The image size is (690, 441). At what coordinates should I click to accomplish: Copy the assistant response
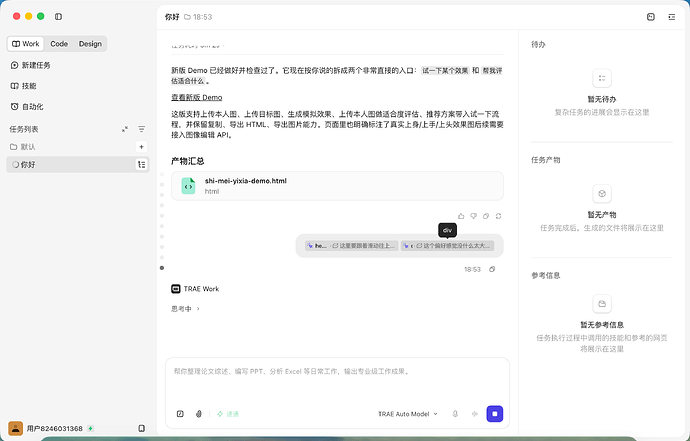tap(486, 216)
